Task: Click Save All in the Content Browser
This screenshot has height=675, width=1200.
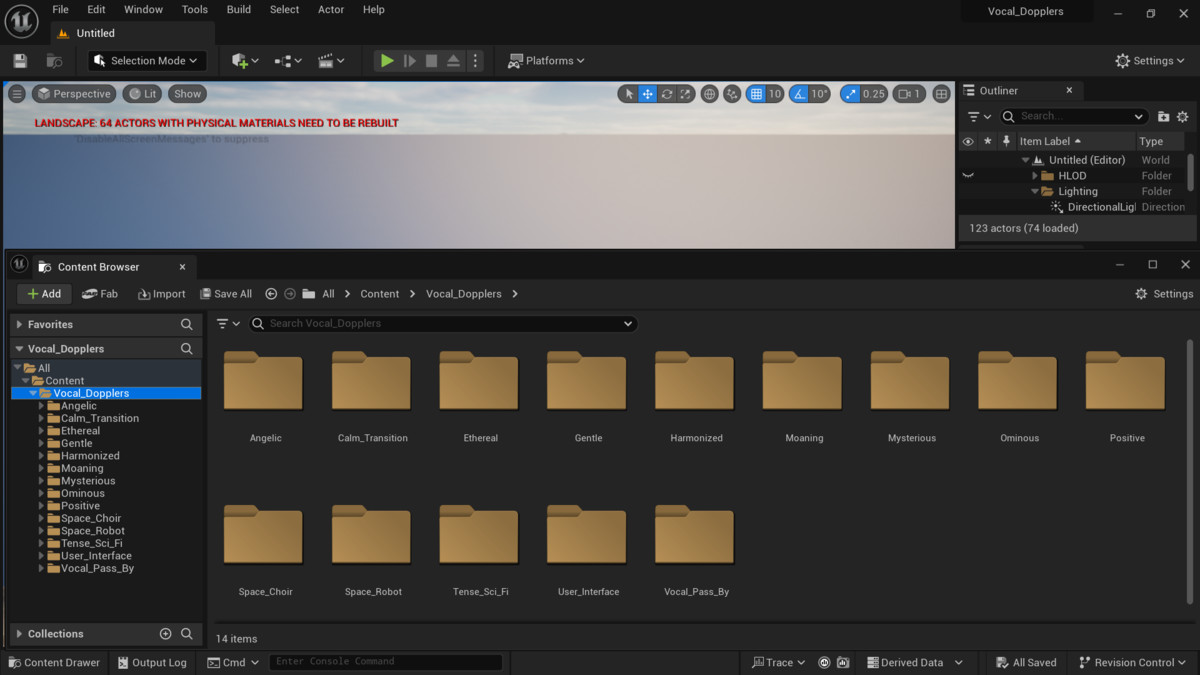Action: [x=226, y=294]
